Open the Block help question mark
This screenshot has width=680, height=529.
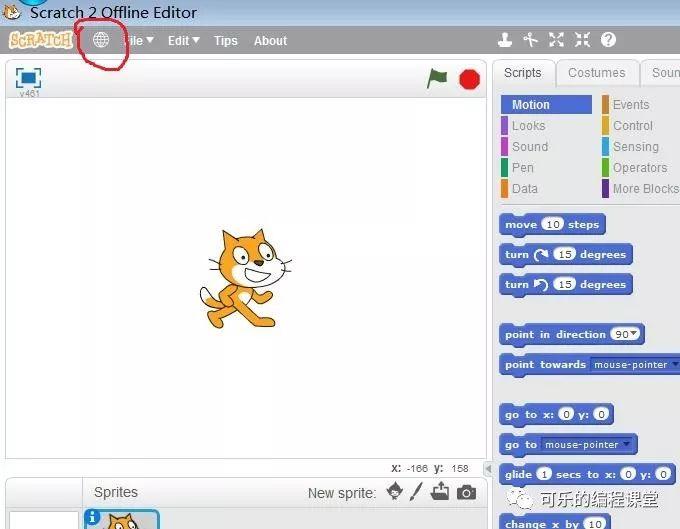tap(608, 40)
